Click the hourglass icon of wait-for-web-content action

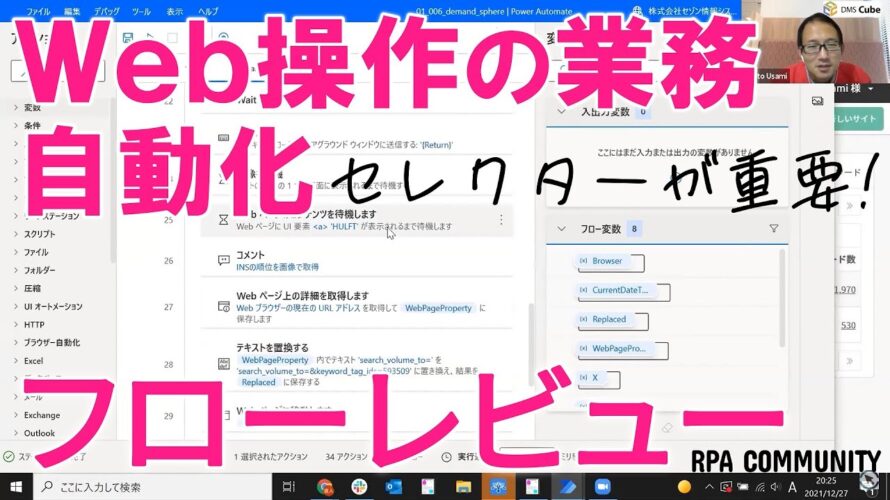[224, 220]
